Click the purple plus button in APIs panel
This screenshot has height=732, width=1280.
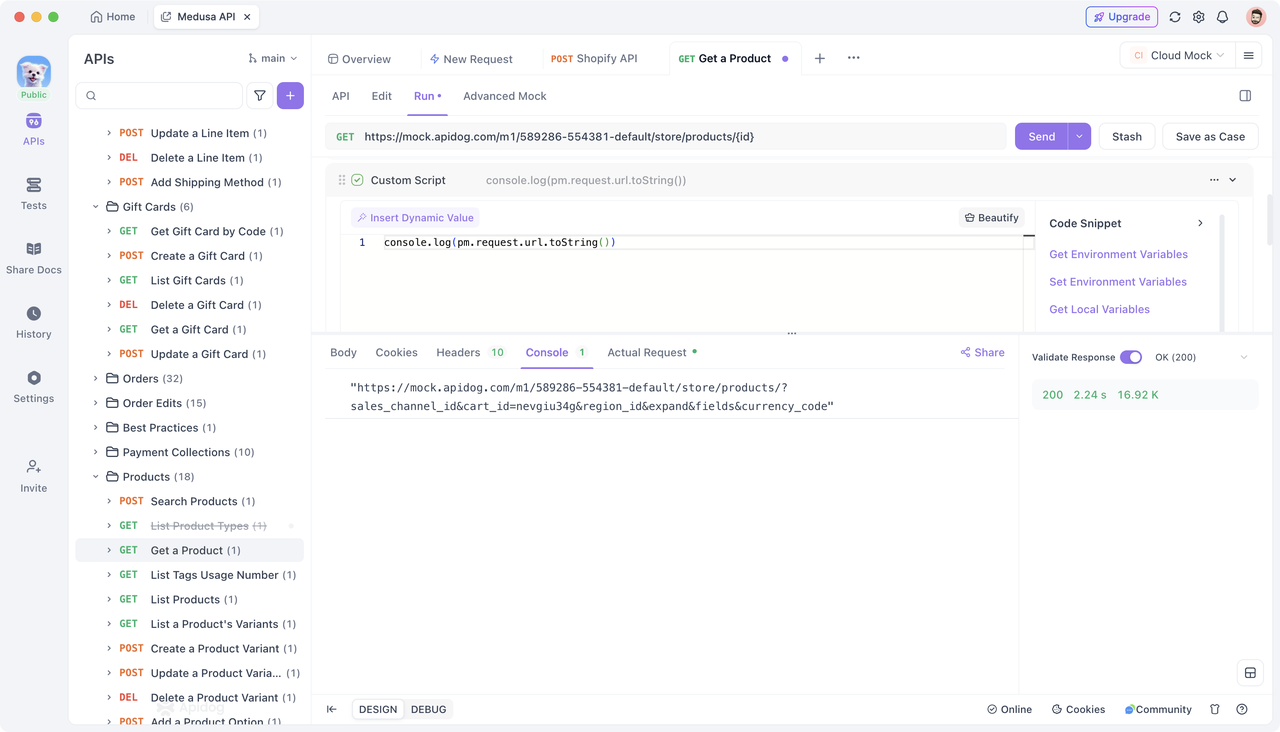(x=290, y=96)
